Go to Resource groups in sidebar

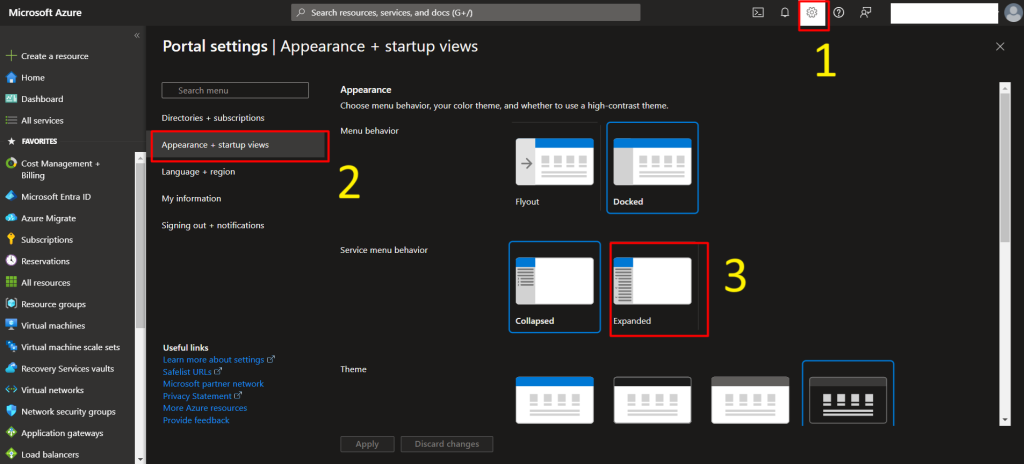(53, 304)
